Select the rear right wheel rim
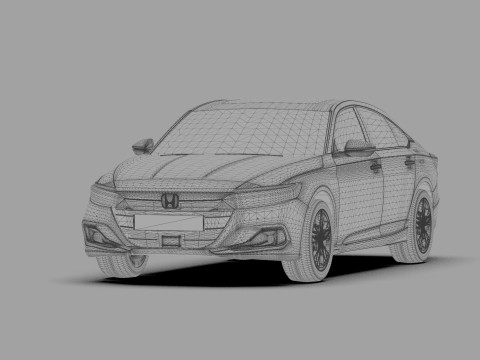Image resolution: width=480 pixels, height=360 pixels. (423, 224)
